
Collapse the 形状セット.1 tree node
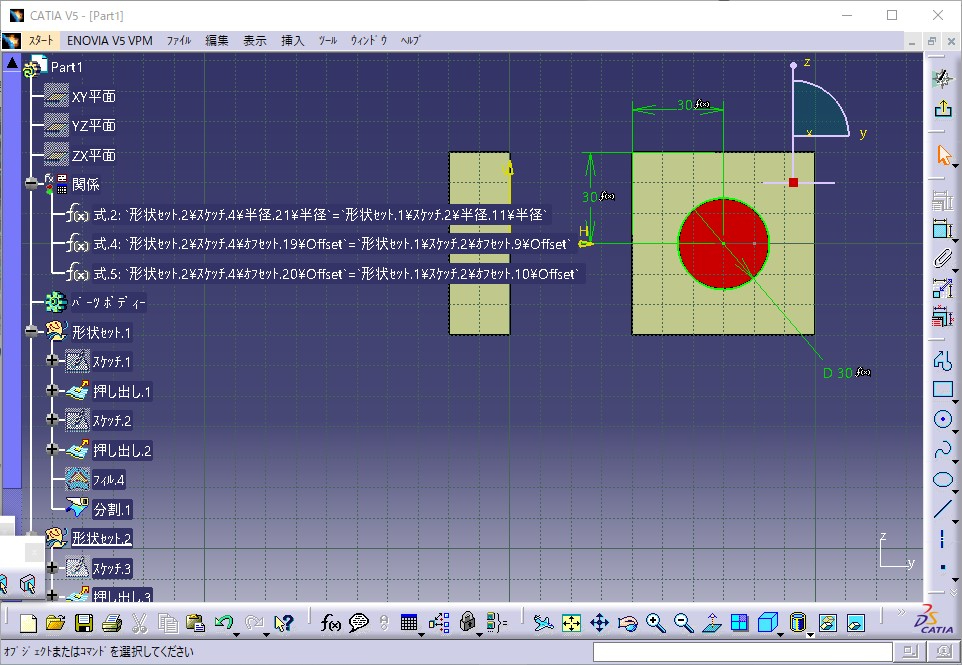(x=31, y=332)
